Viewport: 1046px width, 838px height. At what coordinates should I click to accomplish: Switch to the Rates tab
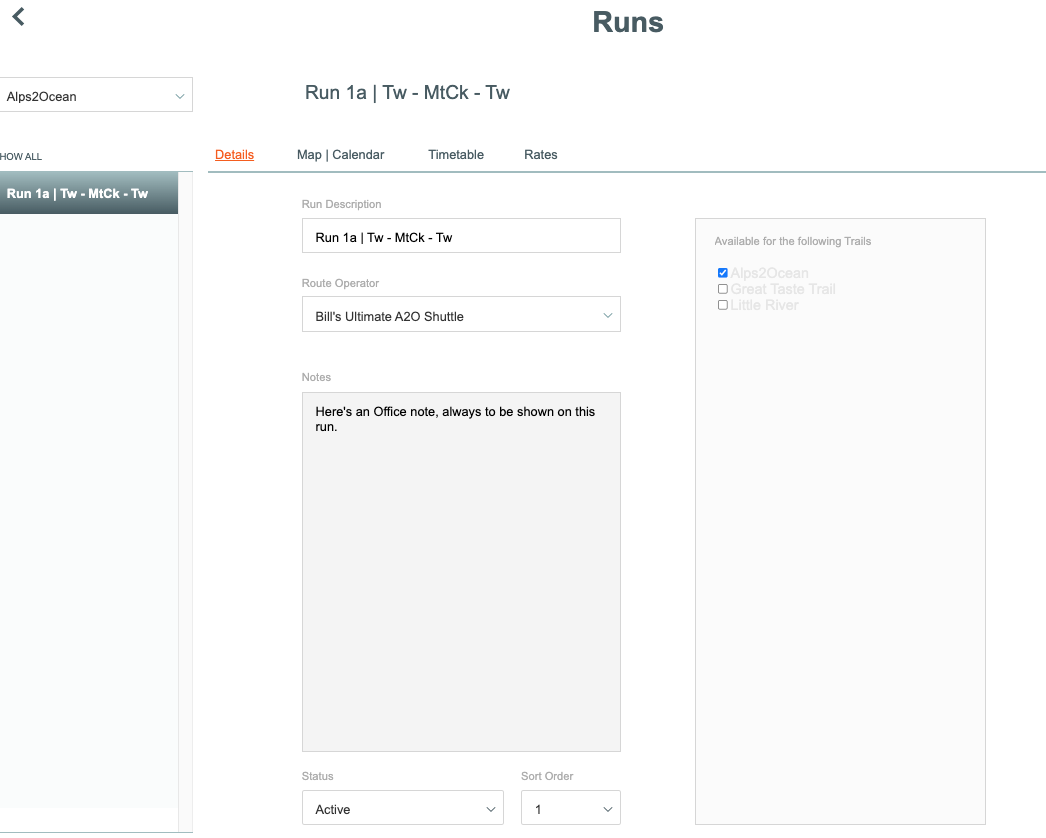click(540, 155)
